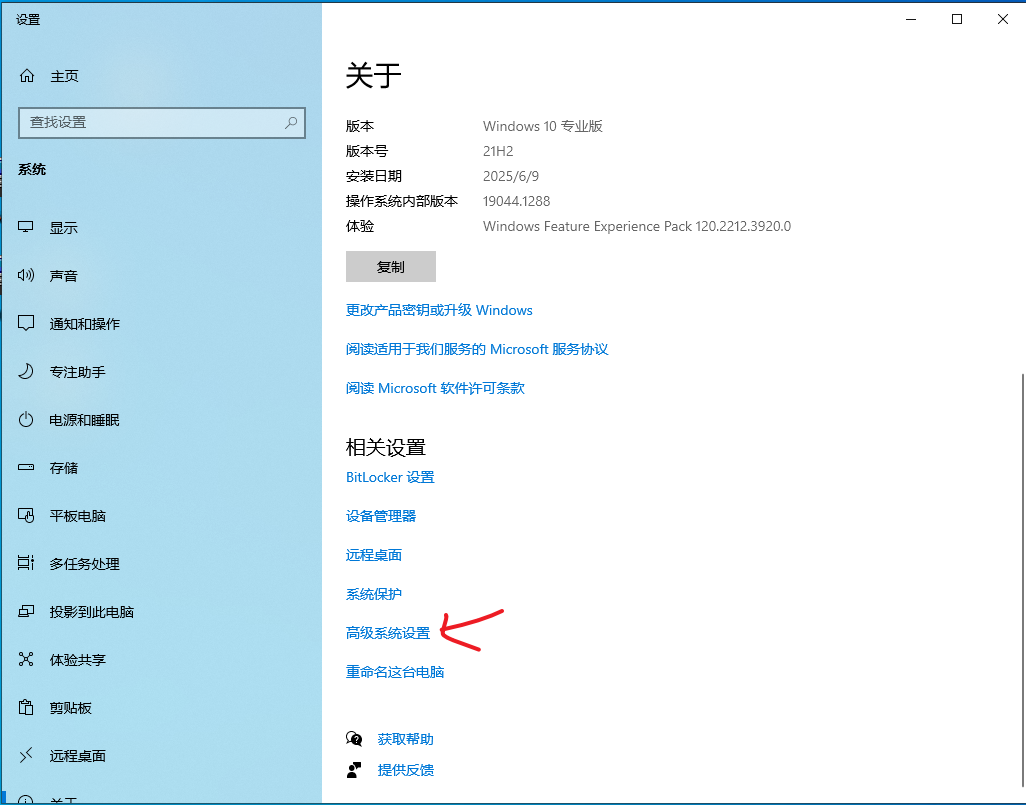The height and width of the screenshot is (805, 1026).
Task: Click the 剪贴板 clipboard icon
Action: 26,707
